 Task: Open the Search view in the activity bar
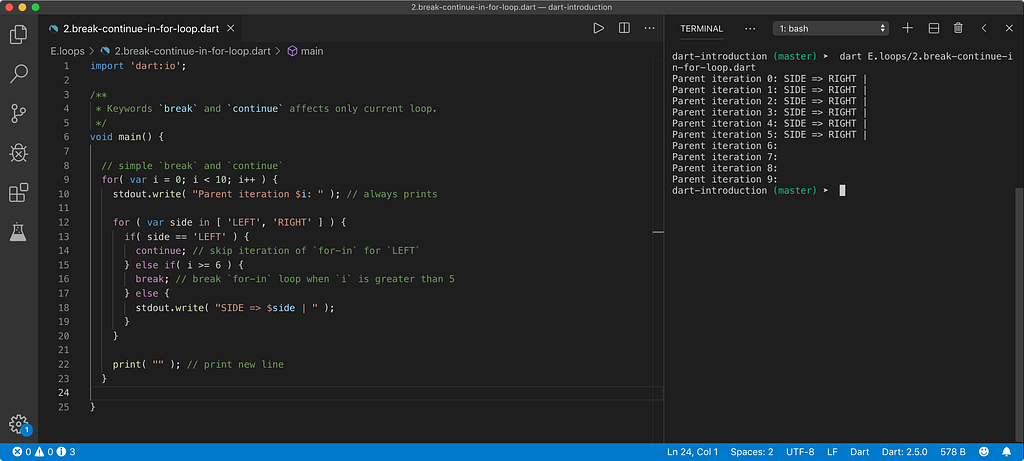coord(18,74)
